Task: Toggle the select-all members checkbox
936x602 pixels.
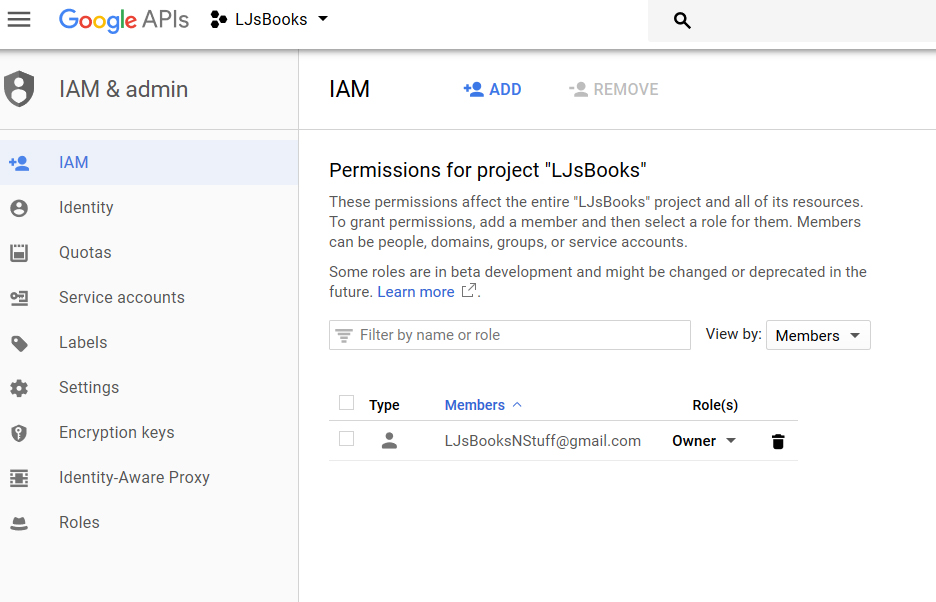Action: click(x=347, y=403)
